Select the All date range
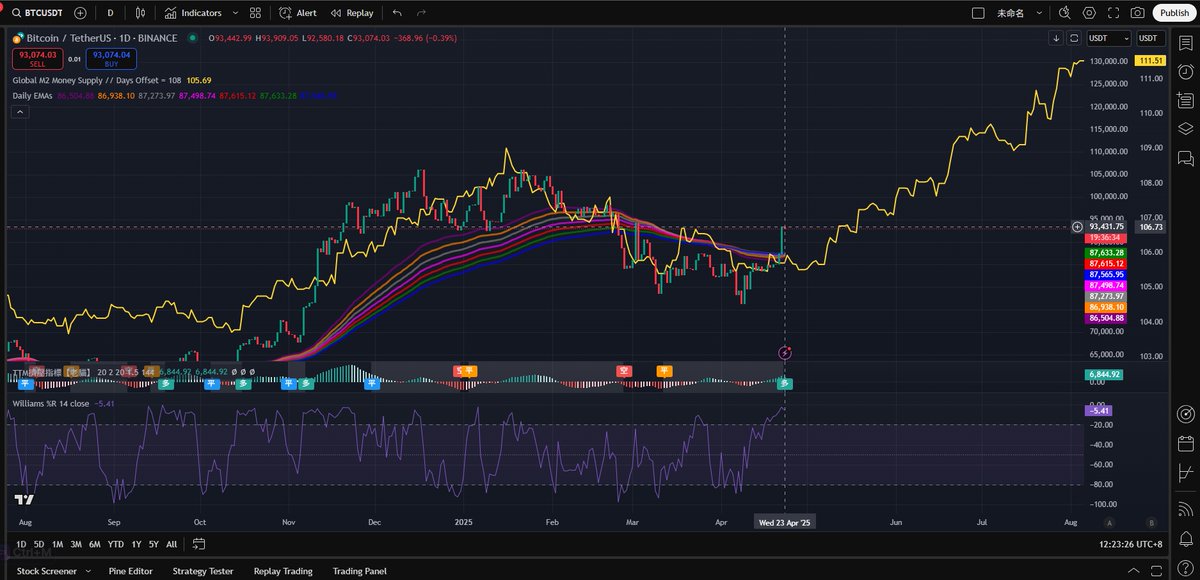The width and height of the screenshot is (1200, 580). tap(171, 544)
